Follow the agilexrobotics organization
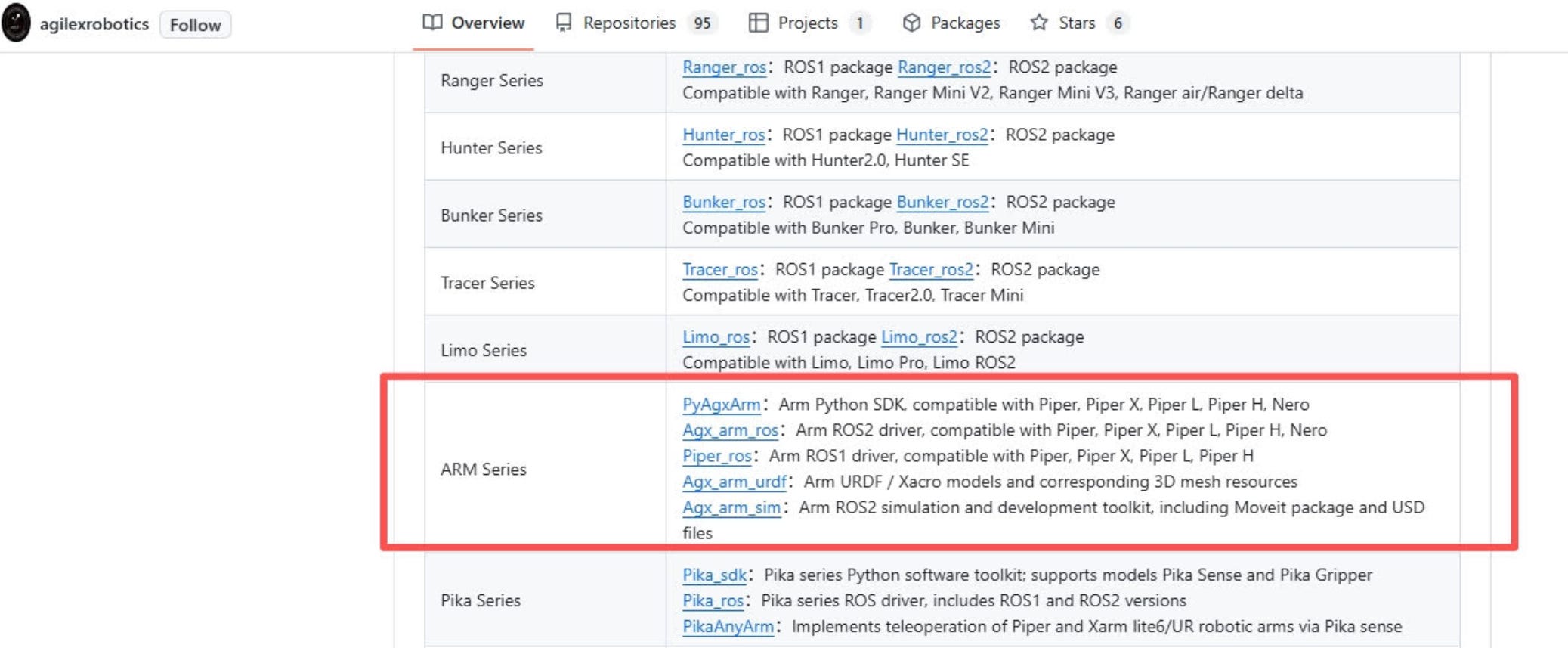The image size is (1568, 648). 195,25
